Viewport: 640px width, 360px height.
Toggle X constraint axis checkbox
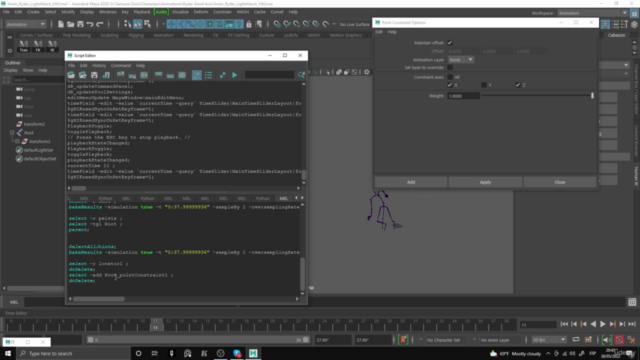pyautogui.click(x=450, y=85)
